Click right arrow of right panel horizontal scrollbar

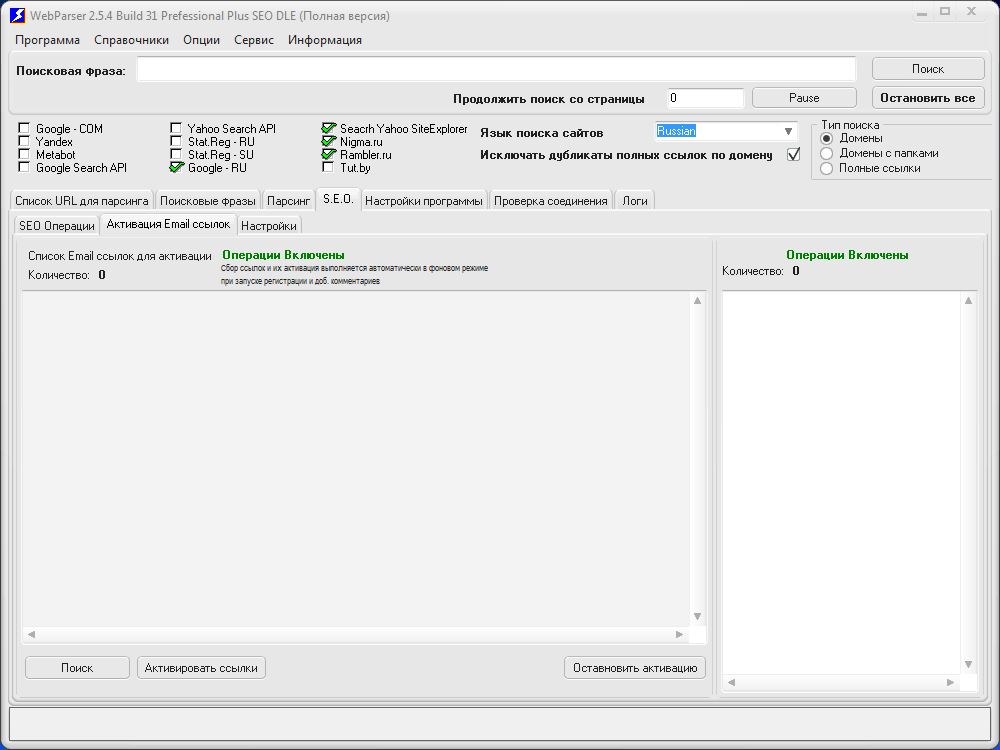pos(950,682)
